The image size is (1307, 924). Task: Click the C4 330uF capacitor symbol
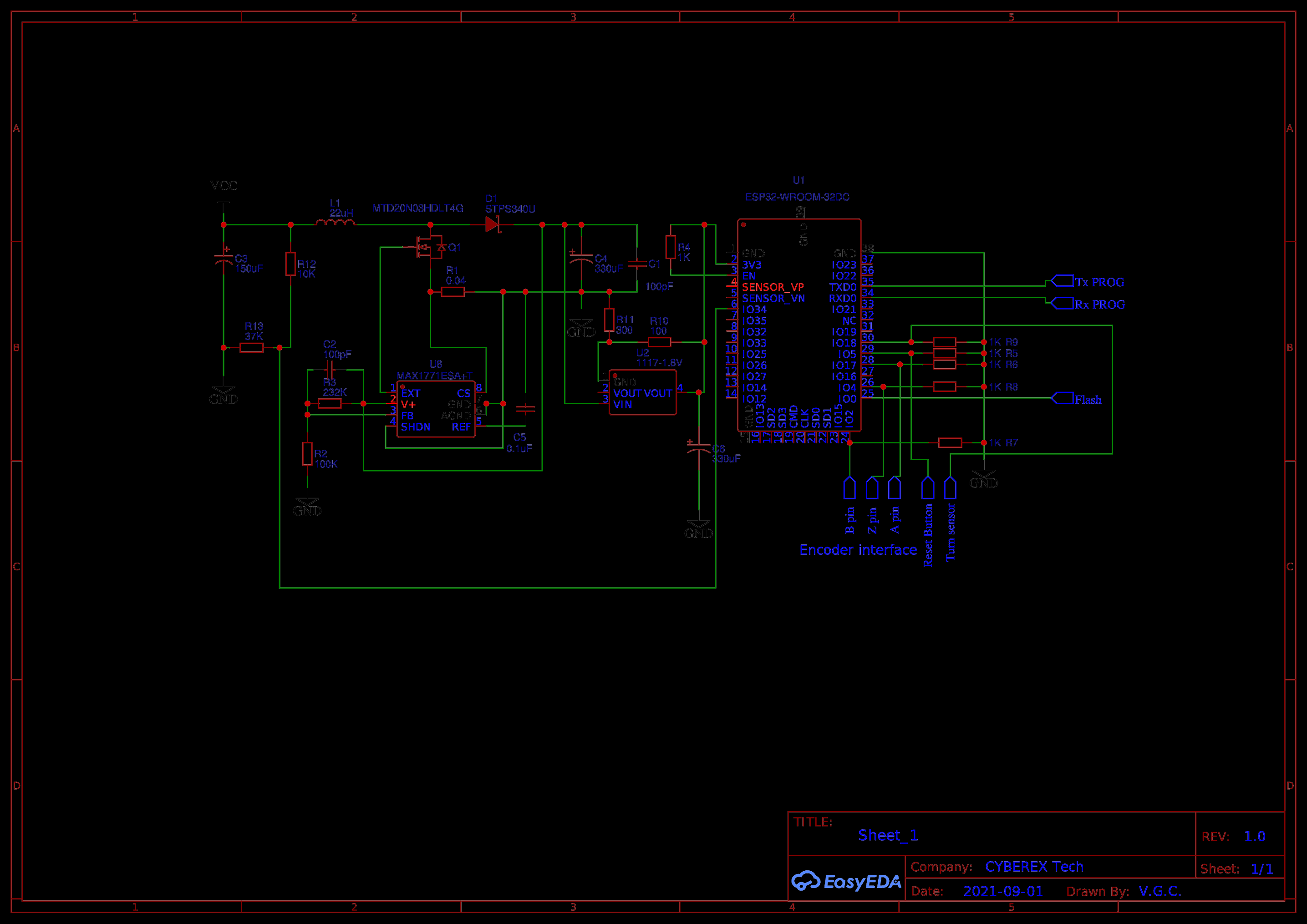point(581,257)
